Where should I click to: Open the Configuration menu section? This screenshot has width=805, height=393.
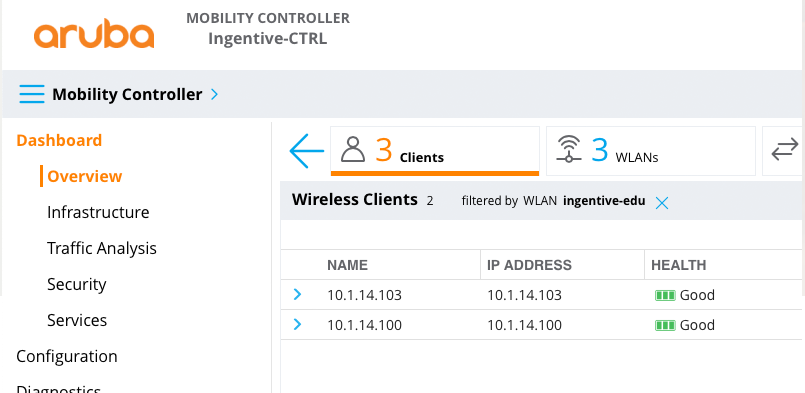[67, 356]
